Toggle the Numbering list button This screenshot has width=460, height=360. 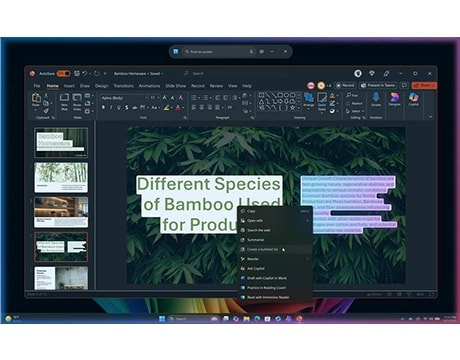tap(206, 98)
